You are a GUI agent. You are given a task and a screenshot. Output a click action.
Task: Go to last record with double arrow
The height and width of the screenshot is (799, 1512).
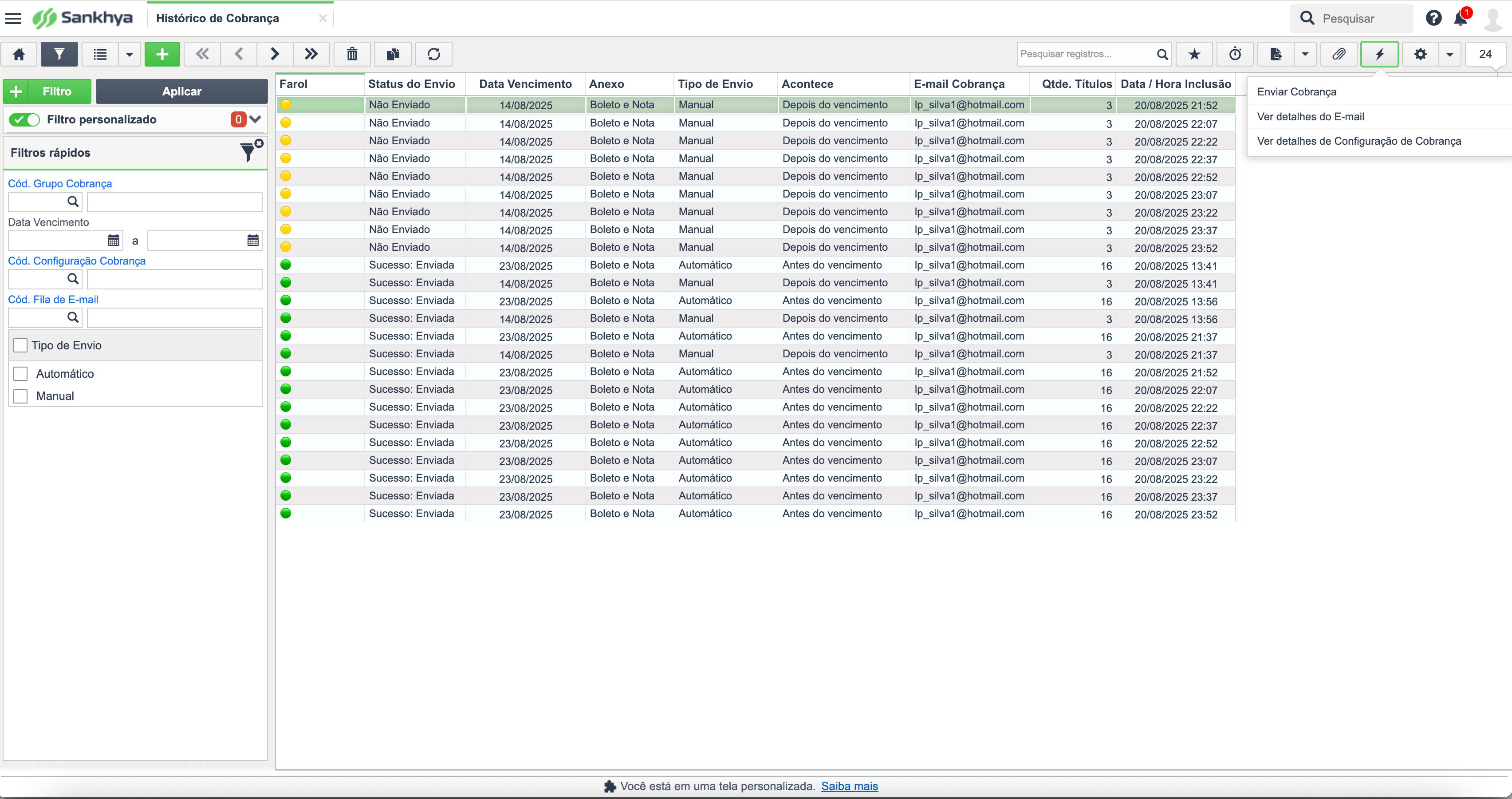pos(311,55)
